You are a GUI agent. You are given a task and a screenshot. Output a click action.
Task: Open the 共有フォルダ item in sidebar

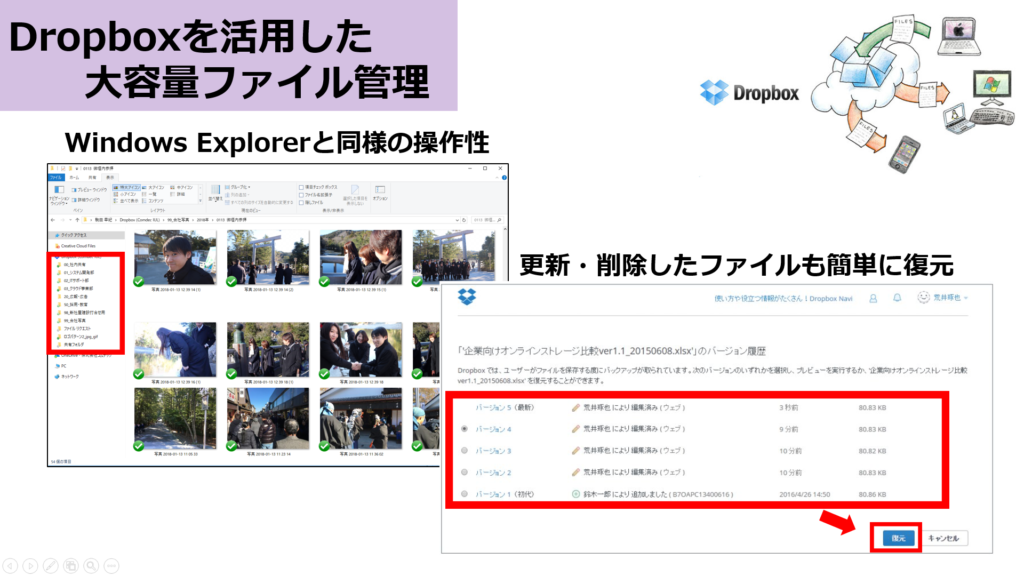pyautogui.click(x=73, y=344)
